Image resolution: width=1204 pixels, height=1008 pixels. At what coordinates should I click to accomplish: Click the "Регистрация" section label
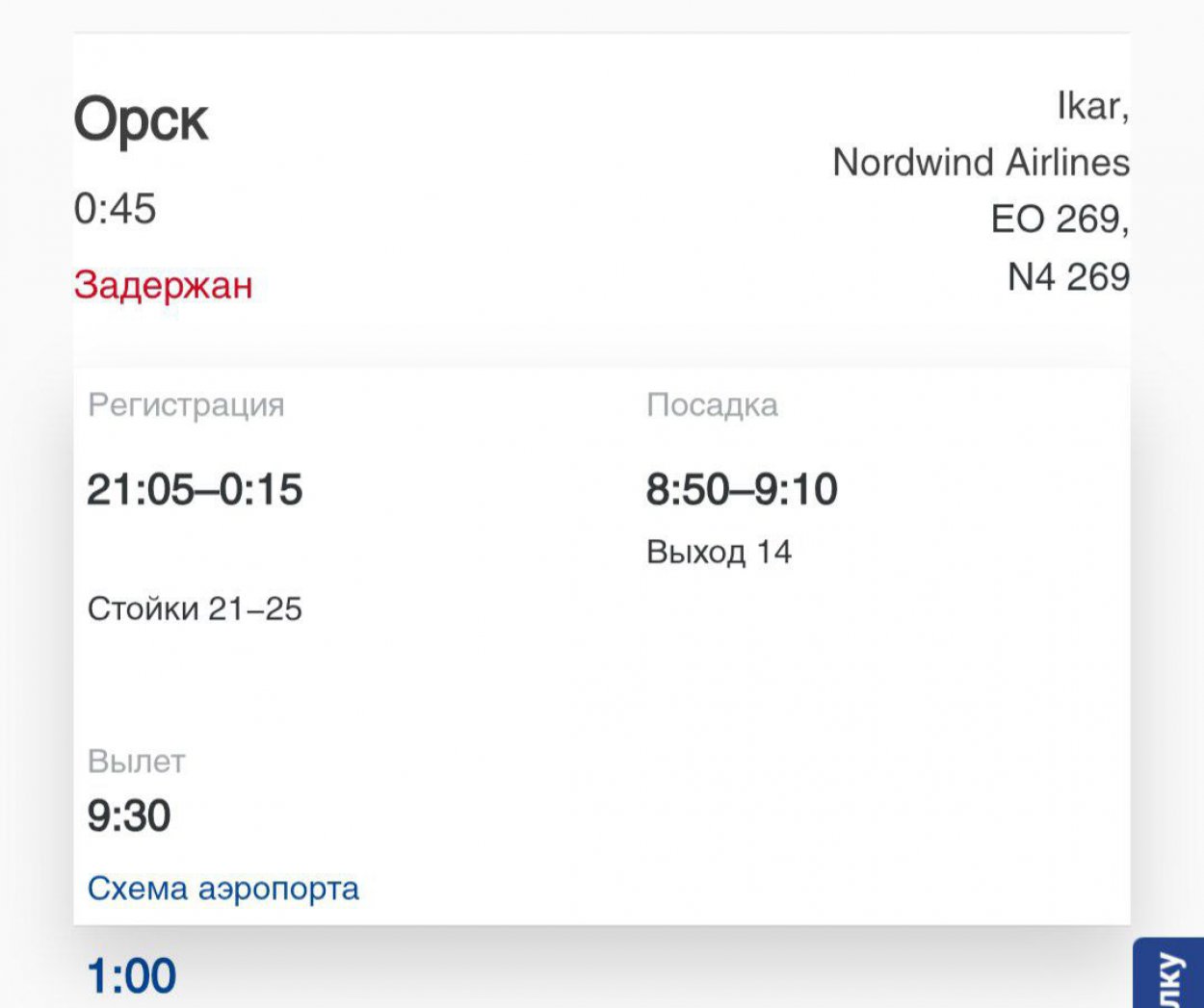(x=186, y=404)
